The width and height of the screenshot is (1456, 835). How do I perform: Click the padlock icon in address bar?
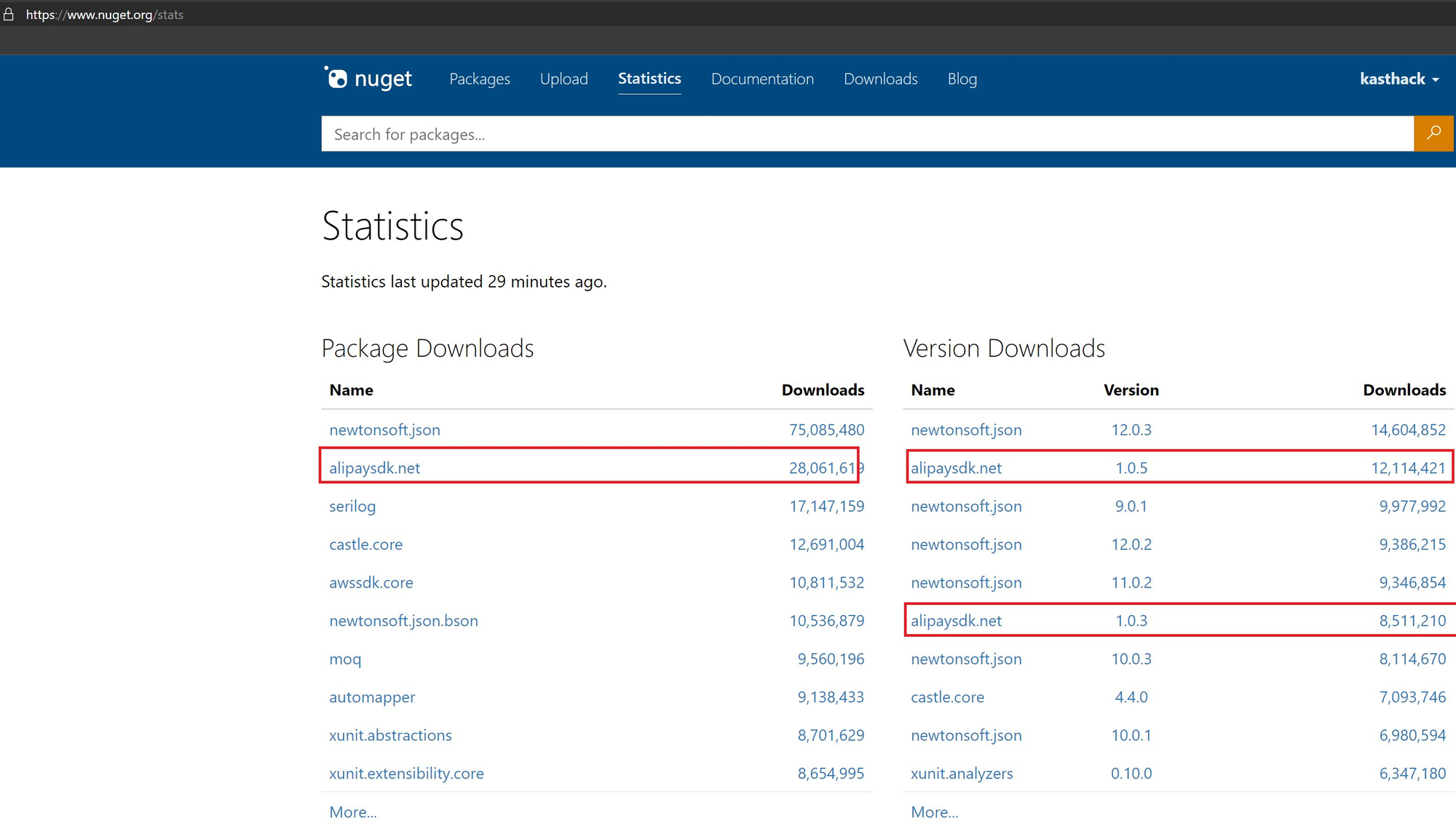(x=9, y=15)
